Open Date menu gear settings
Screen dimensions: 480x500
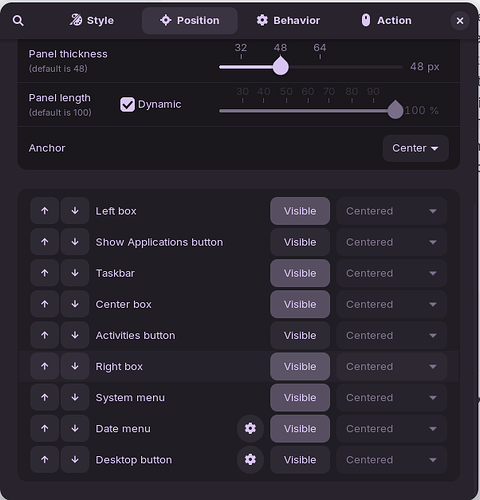pos(250,429)
